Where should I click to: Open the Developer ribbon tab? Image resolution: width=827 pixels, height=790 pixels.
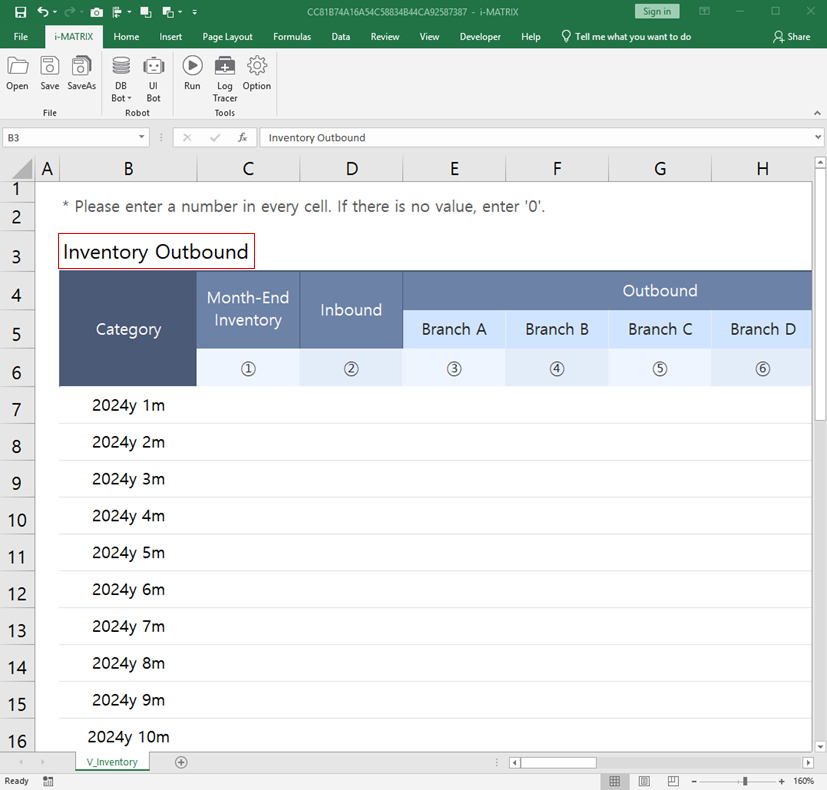(x=480, y=36)
